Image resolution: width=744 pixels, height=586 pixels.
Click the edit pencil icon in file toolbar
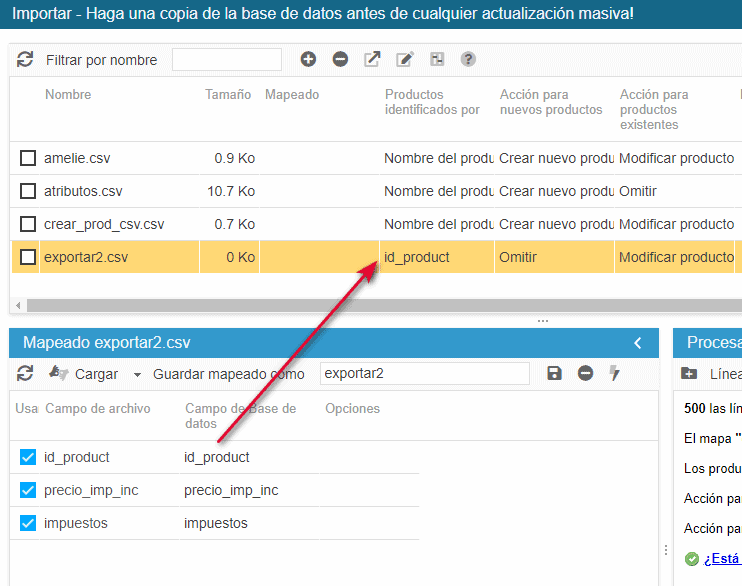click(405, 60)
